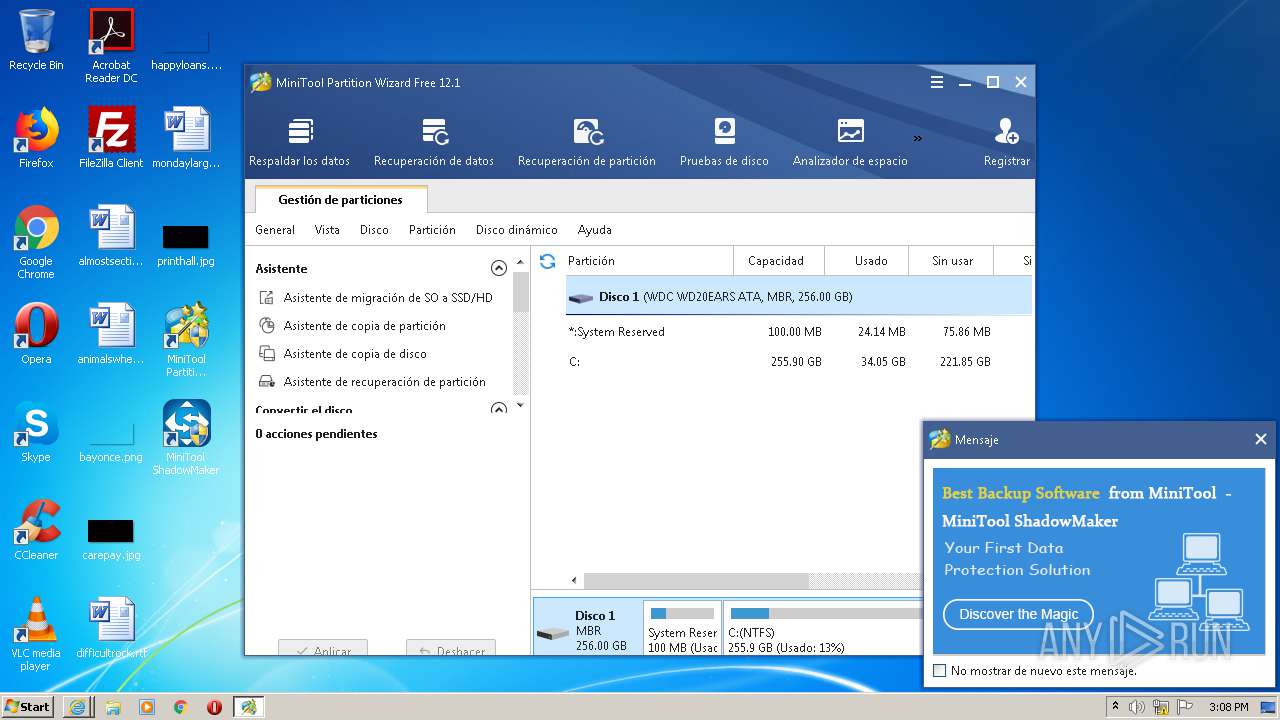
Task: Open MiniTool Partition Wizard desktop shortcut
Action: click(x=186, y=340)
